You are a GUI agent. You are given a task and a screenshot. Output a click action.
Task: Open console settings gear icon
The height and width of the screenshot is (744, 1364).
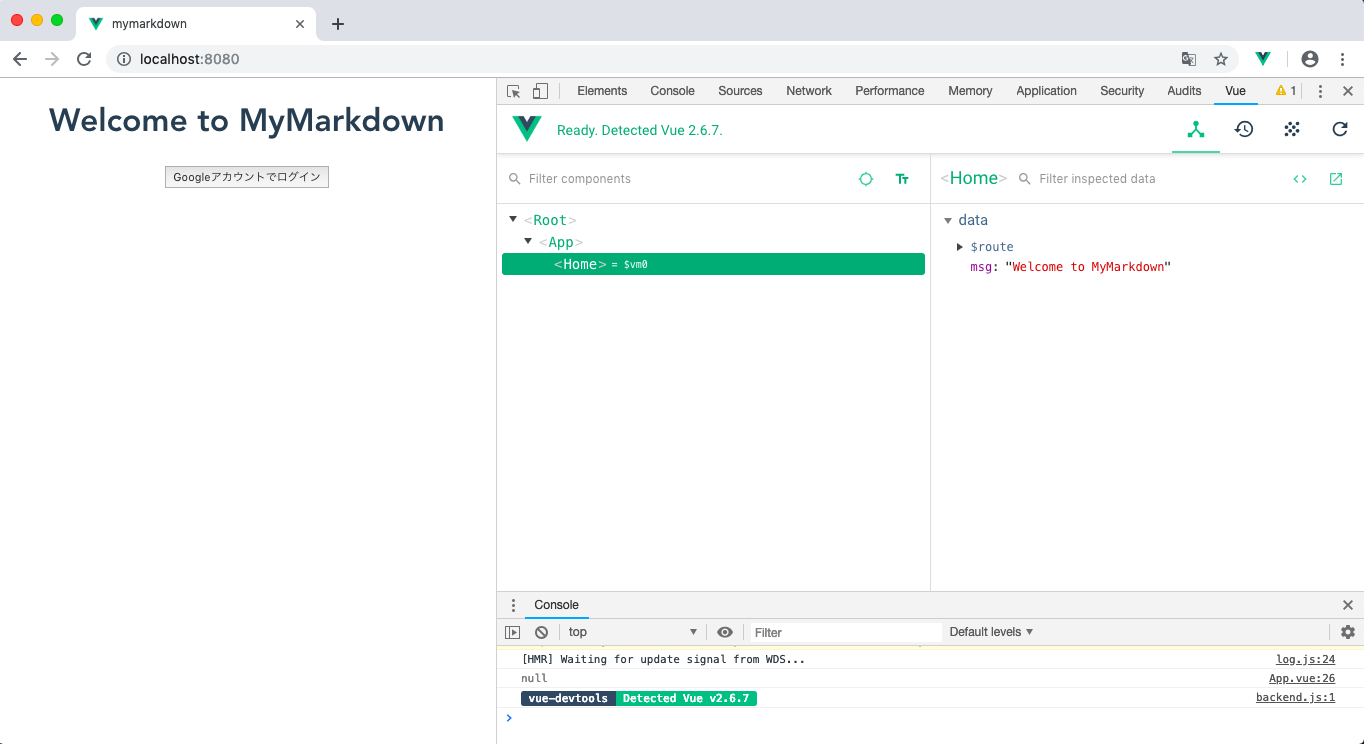click(1348, 632)
